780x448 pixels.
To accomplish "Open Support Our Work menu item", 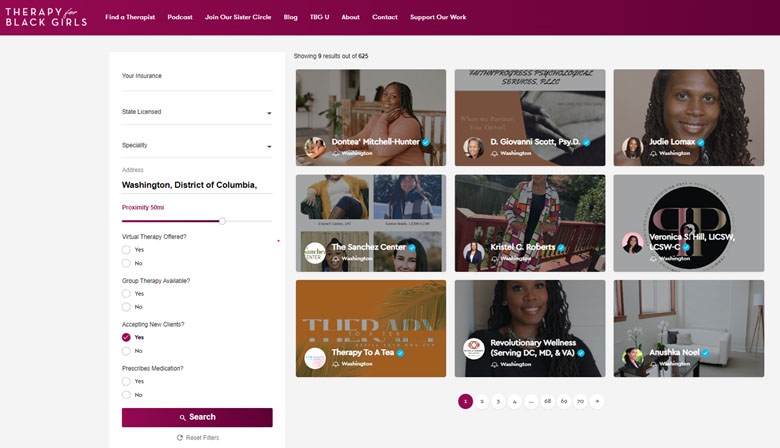I will point(438,17).
